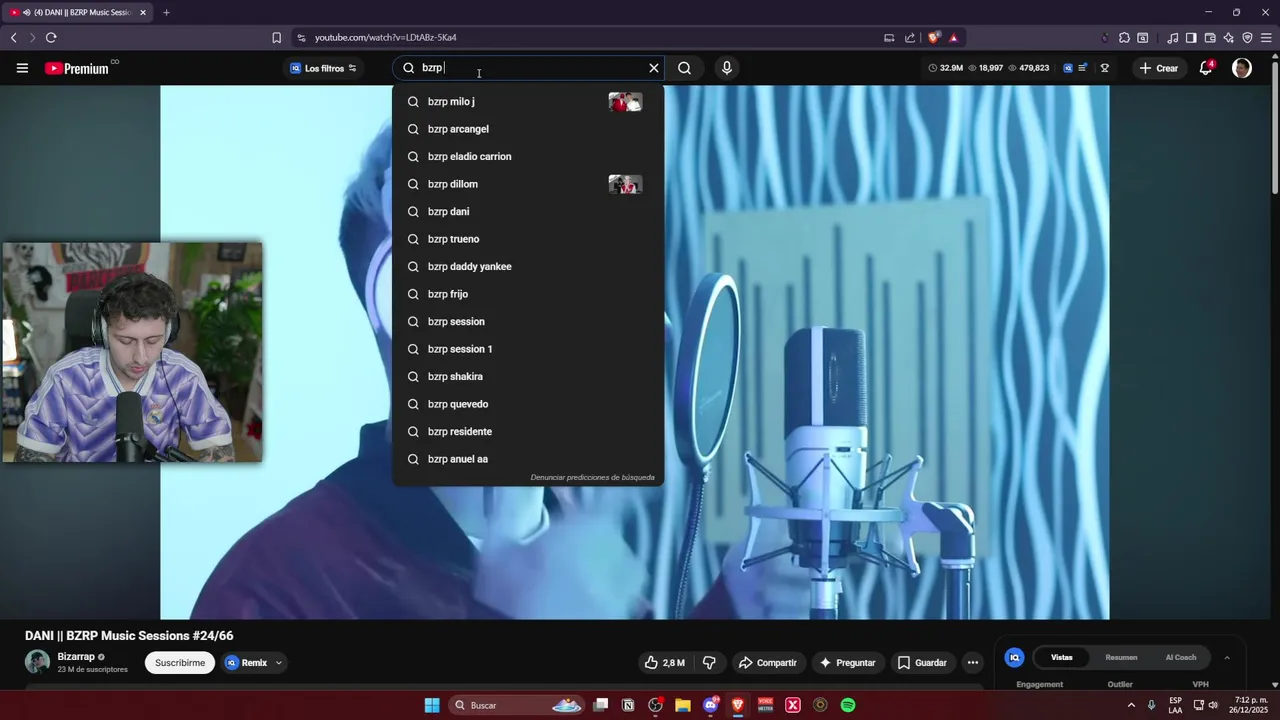Bookmark this page

(x=277, y=38)
